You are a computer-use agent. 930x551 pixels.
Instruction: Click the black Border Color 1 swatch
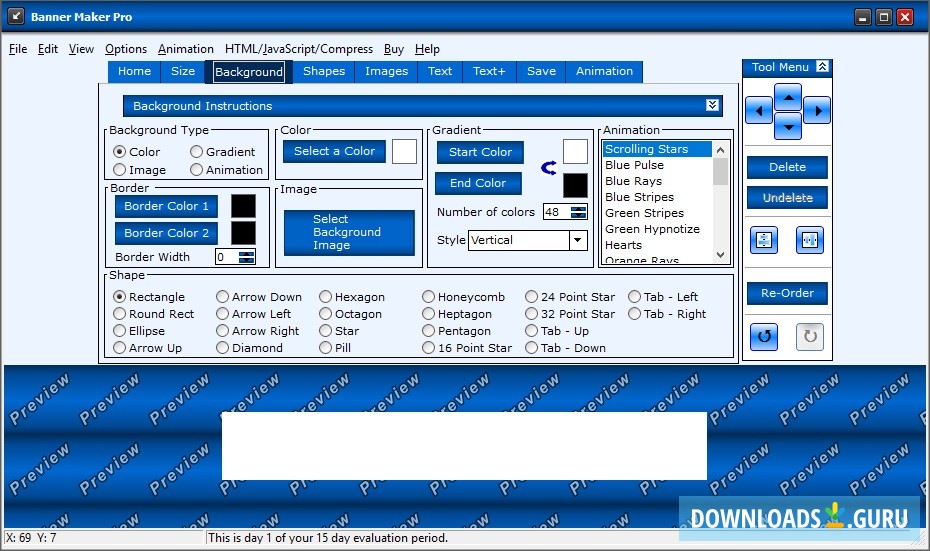243,206
